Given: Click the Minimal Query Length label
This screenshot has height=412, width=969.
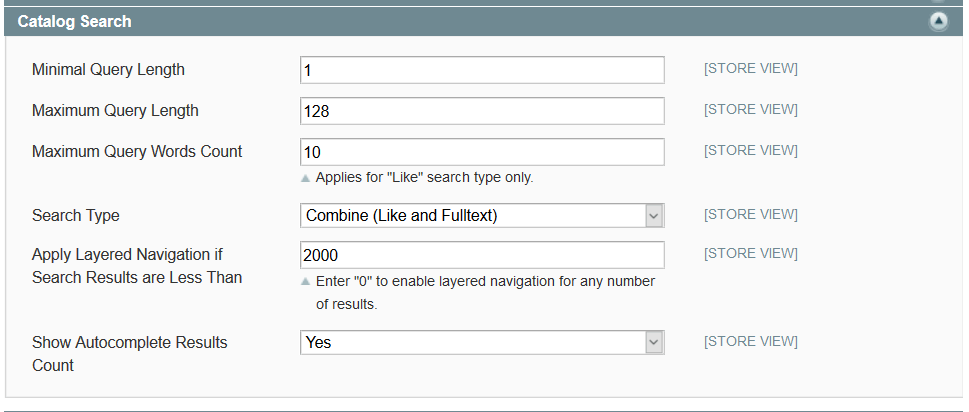Looking at the screenshot, I should coord(108,70).
